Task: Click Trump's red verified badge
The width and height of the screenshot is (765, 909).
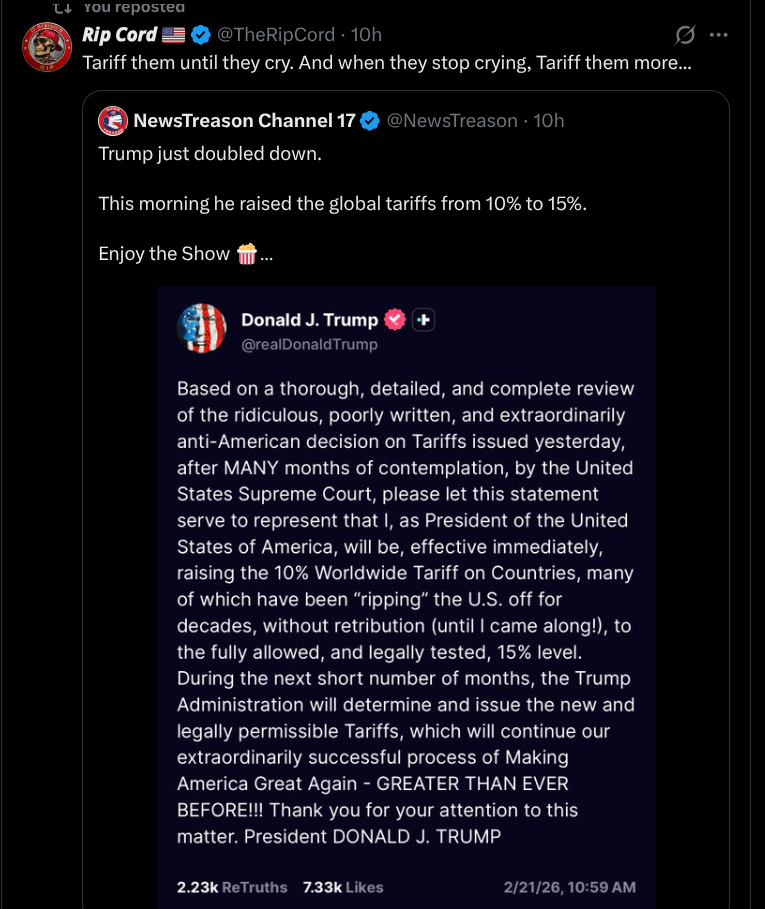Action: tap(396, 320)
